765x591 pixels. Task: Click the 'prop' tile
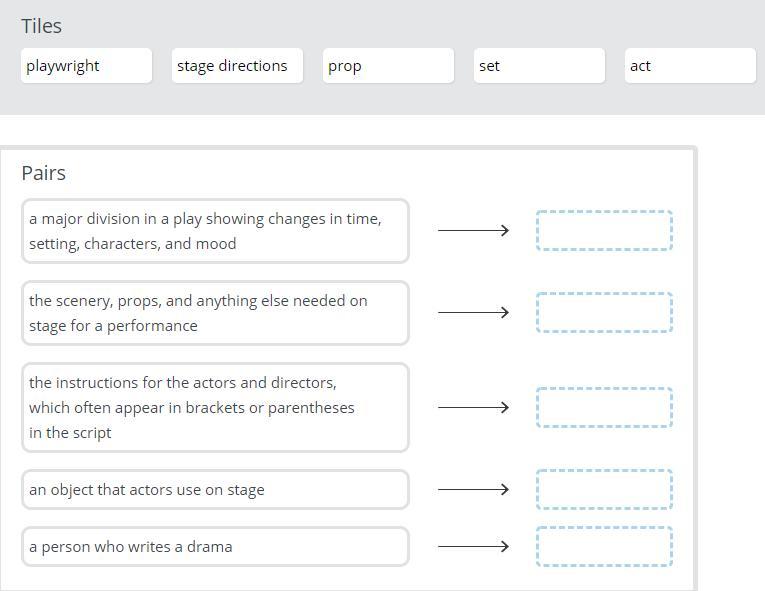point(388,66)
